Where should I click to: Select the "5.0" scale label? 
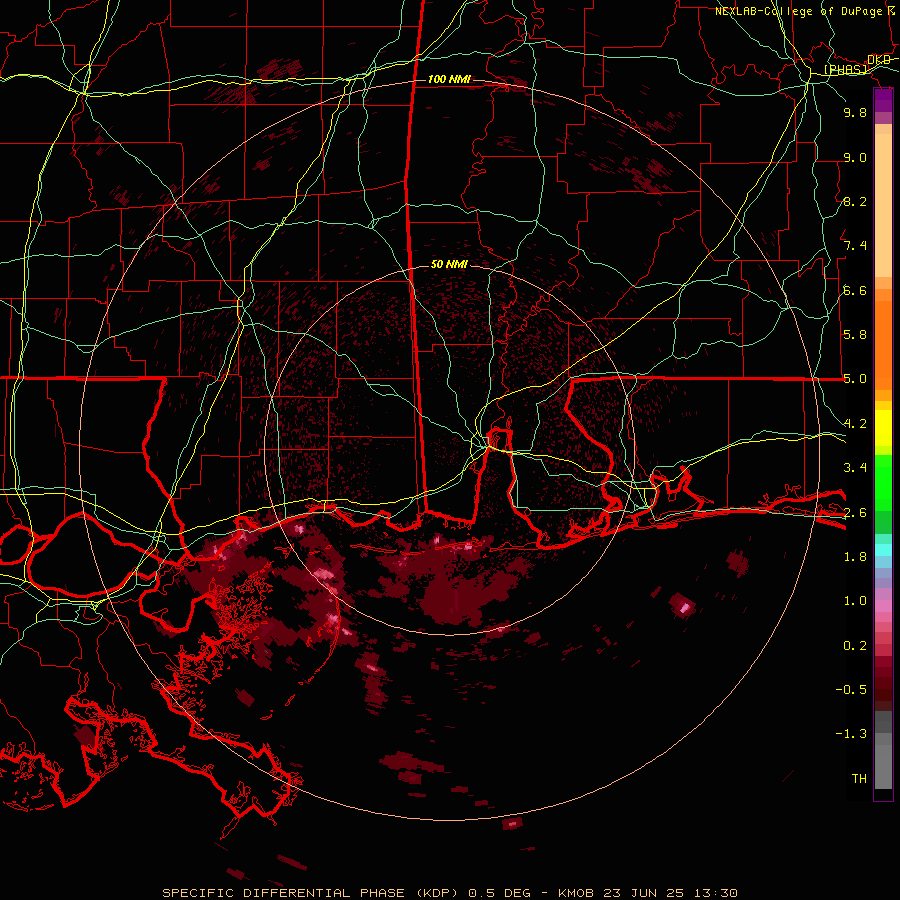pyautogui.click(x=855, y=379)
